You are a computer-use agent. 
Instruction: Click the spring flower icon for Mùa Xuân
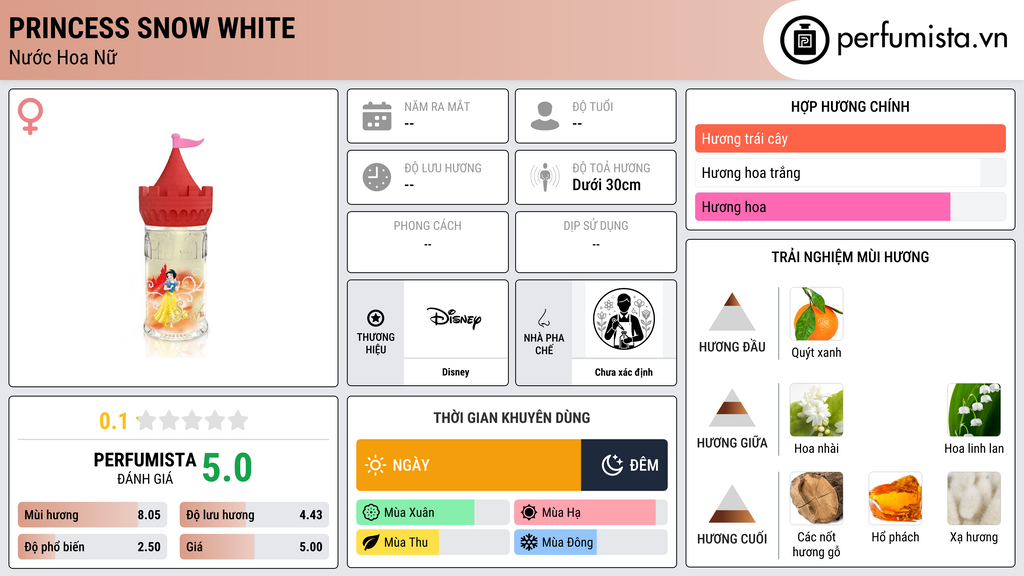click(x=371, y=513)
